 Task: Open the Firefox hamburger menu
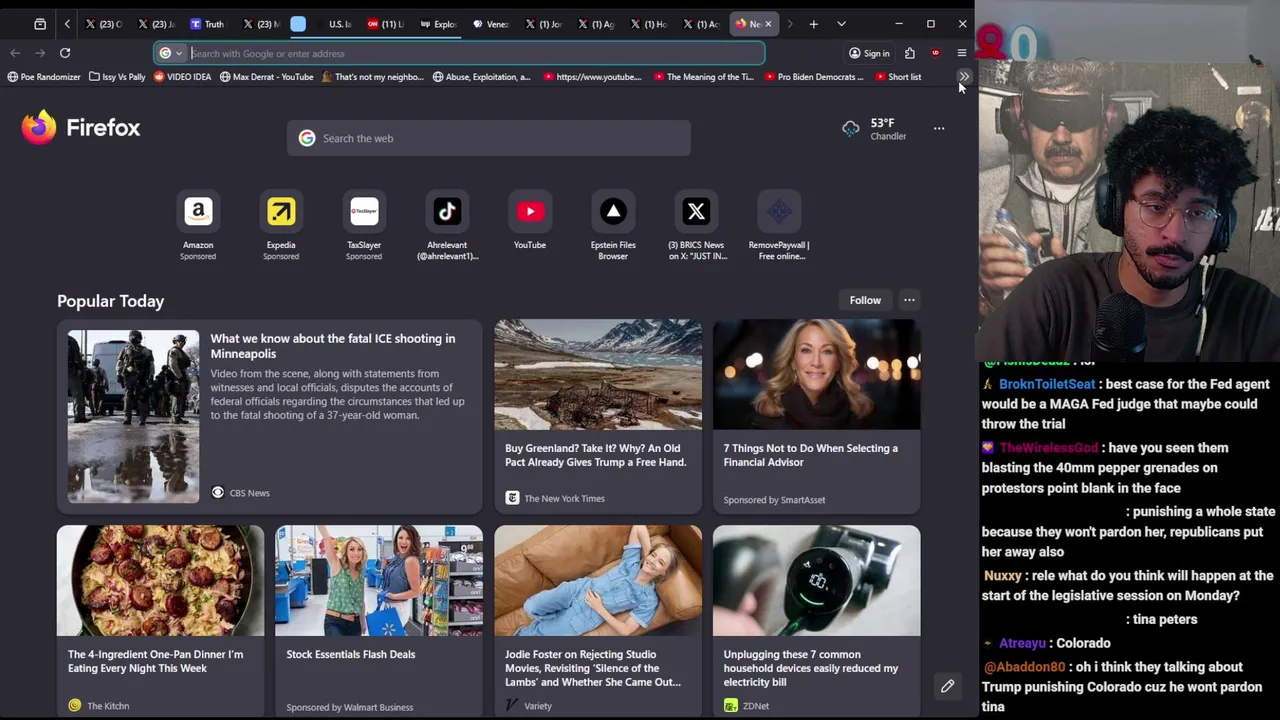point(962,53)
